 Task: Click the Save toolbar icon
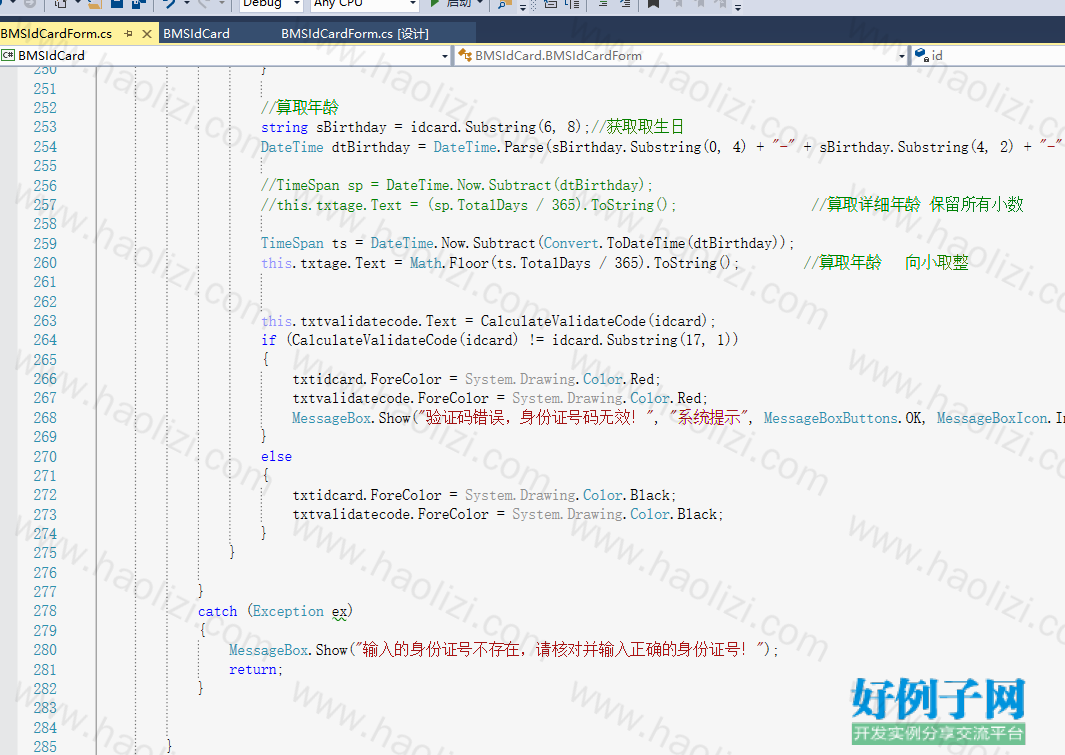[117, 3]
